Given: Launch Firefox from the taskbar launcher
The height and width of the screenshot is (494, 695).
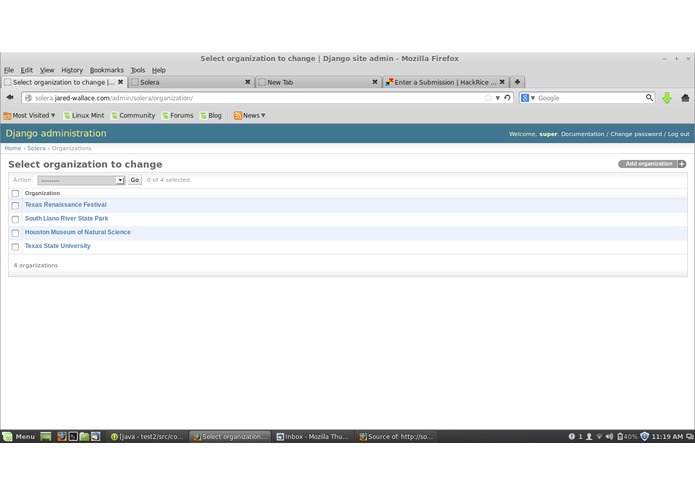Looking at the screenshot, I should 62,436.
